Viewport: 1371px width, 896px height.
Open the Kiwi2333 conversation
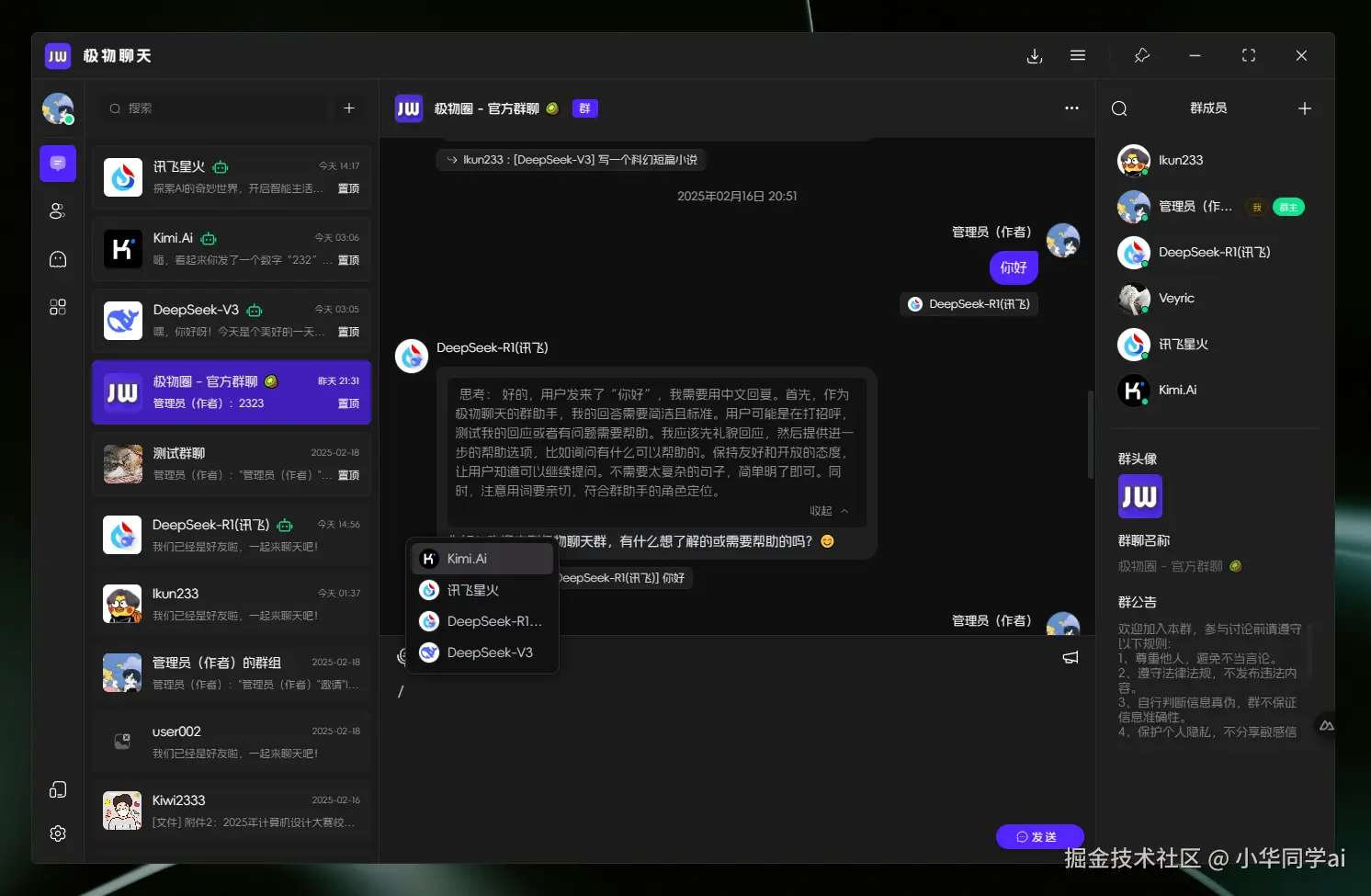232,811
